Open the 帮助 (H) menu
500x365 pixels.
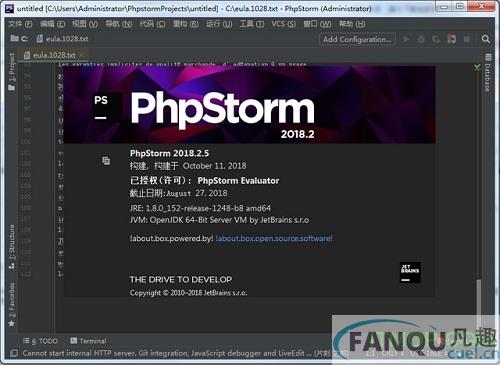pos(352,24)
